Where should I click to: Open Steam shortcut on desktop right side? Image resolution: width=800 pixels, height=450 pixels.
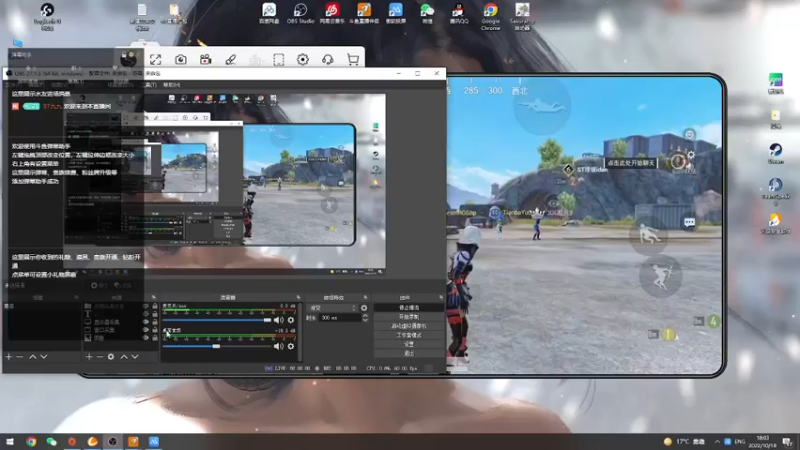coord(776,153)
